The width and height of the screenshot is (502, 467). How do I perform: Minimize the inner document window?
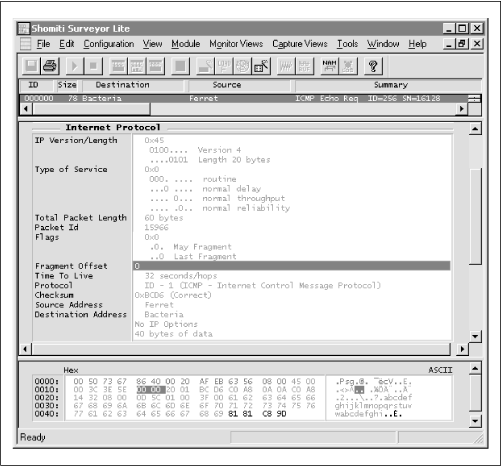pos(449,44)
